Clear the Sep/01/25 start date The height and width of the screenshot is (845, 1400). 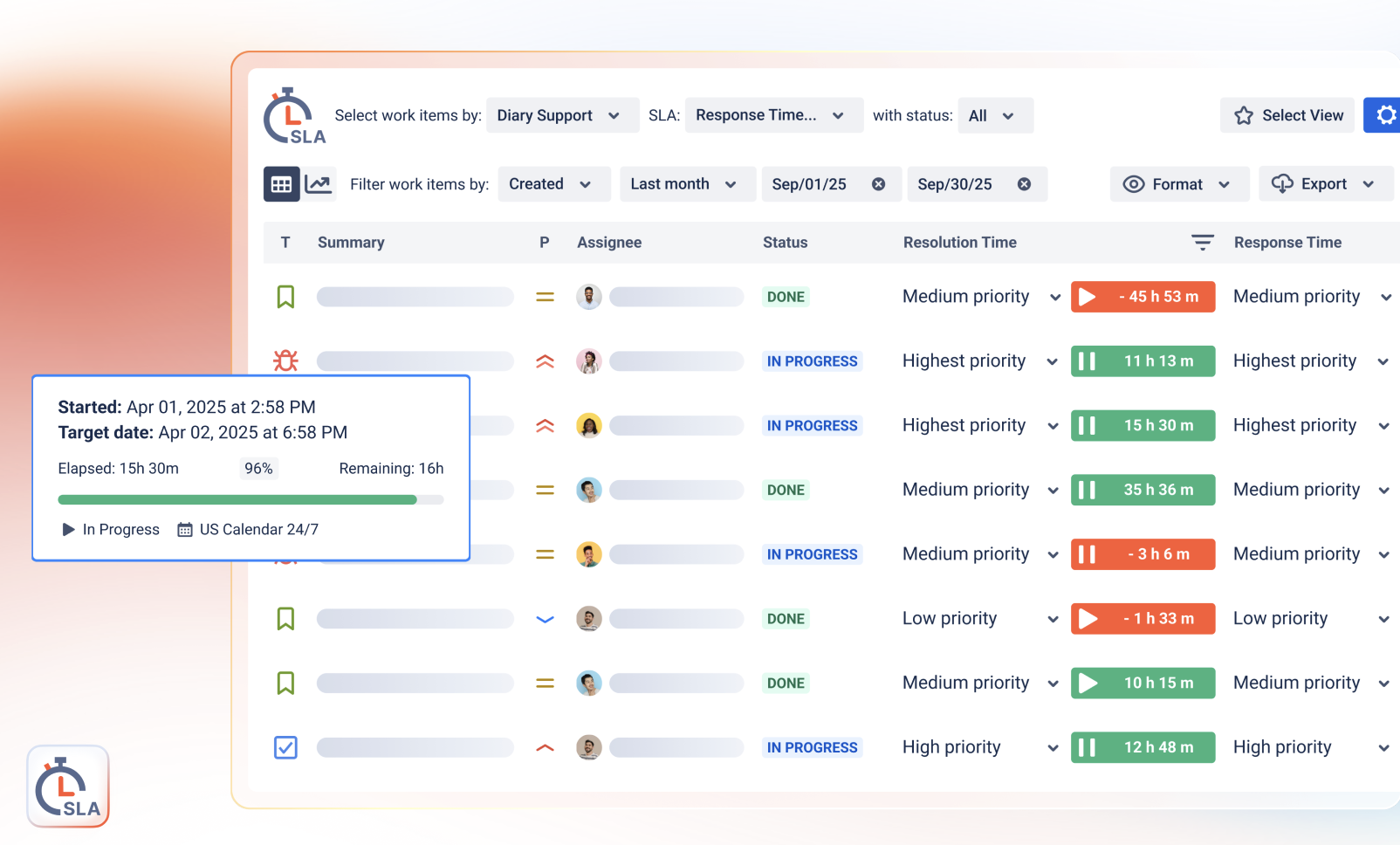[879, 184]
